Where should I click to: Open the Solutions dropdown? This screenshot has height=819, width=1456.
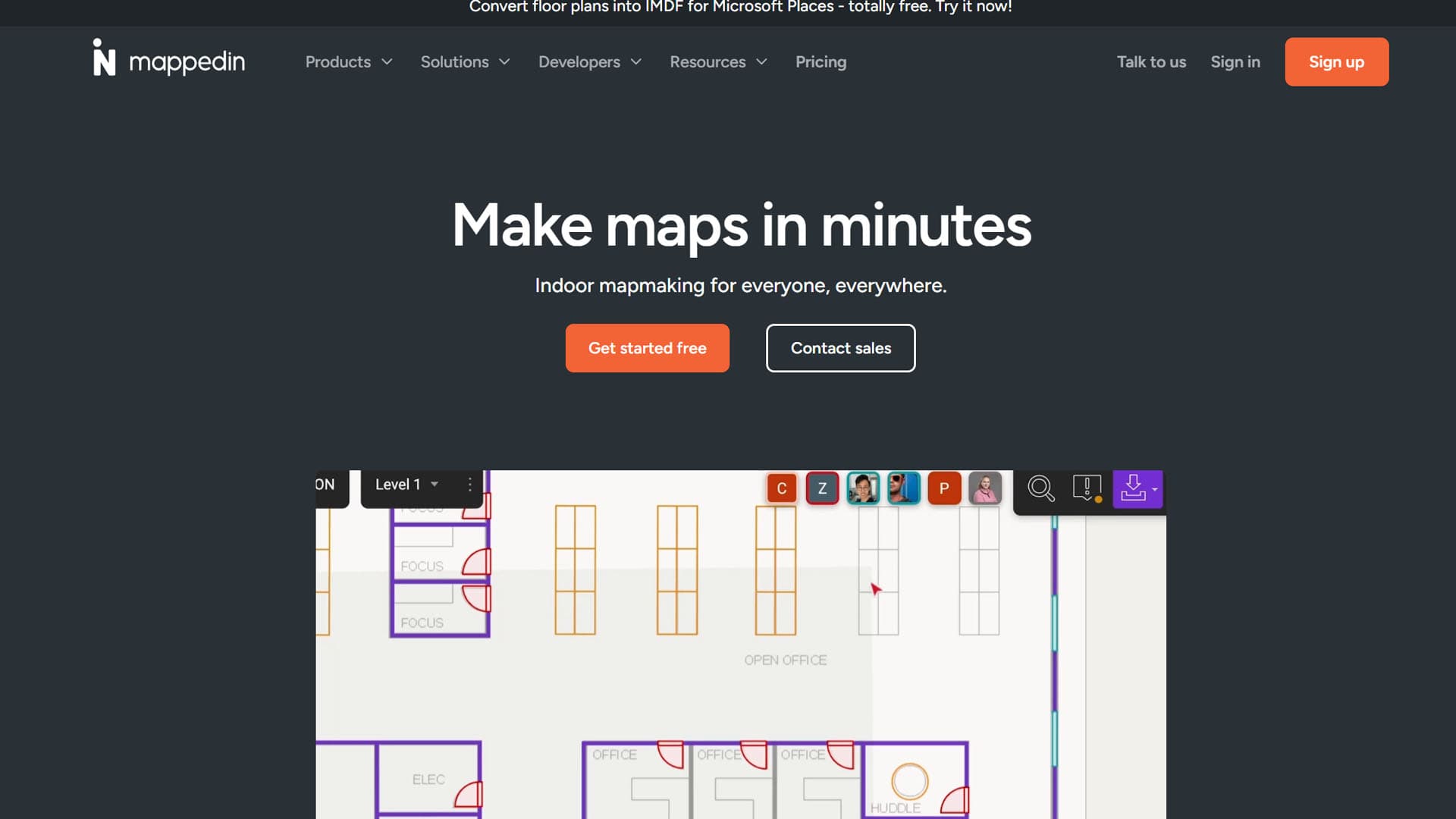465,62
